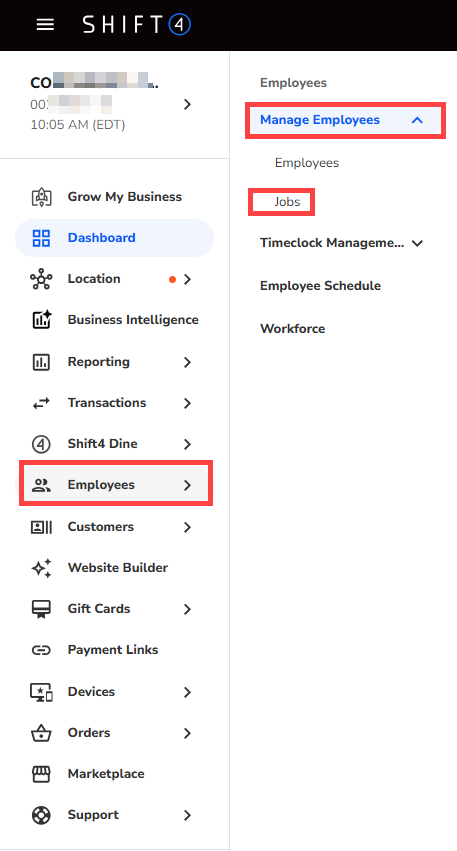Screen dimensions: 457x851
Task: Expand the Gift Cards submenu arrow
Action: pyautogui.click(x=188, y=609)
